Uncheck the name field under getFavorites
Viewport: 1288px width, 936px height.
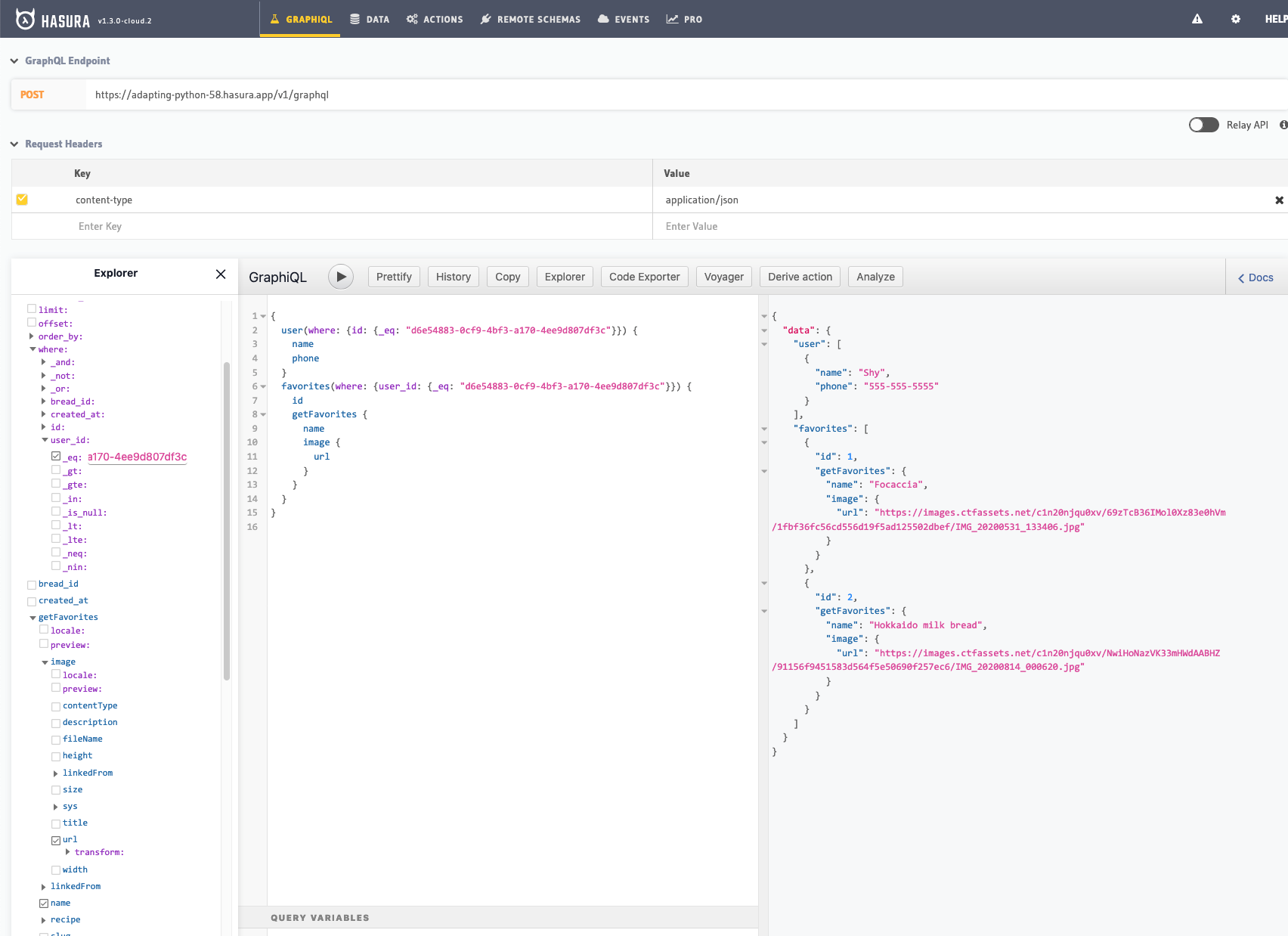click(x=44, y=903)
